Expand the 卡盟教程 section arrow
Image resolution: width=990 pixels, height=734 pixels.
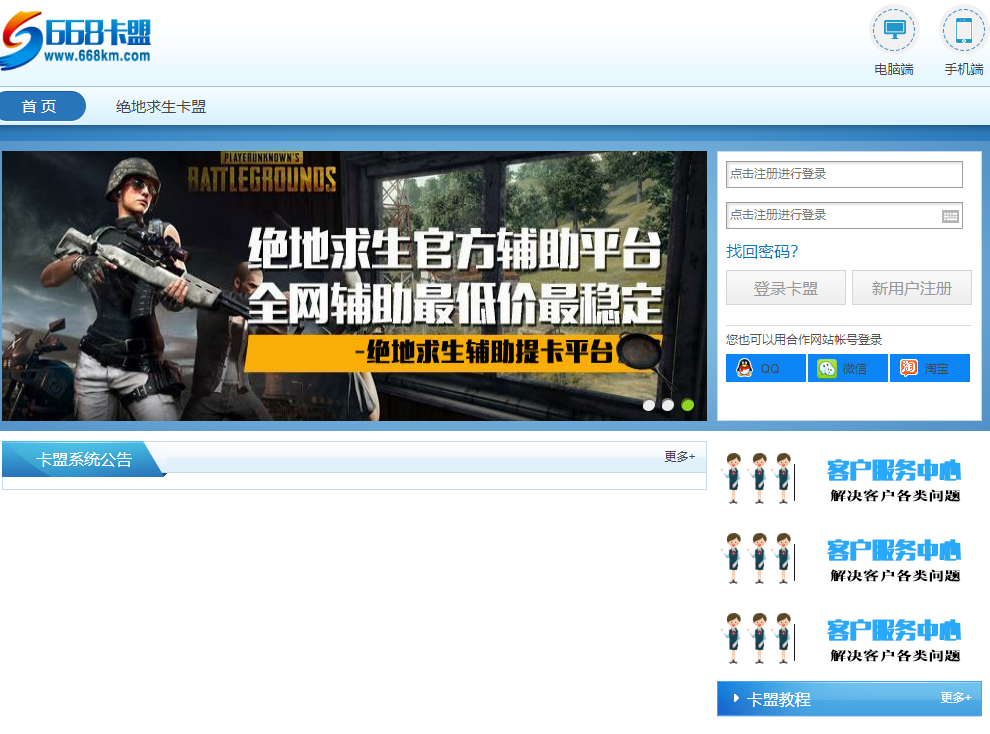click(736, 699)
